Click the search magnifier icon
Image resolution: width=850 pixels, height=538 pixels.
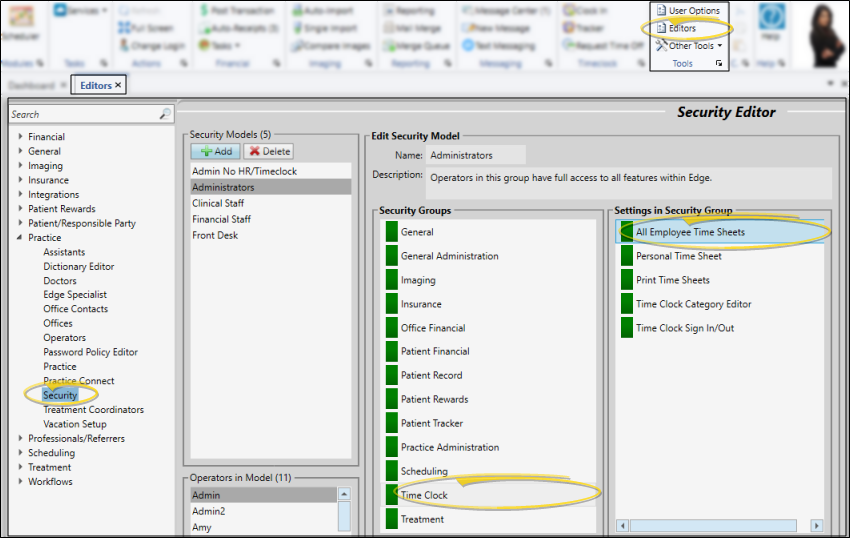(x=165, y=115)
